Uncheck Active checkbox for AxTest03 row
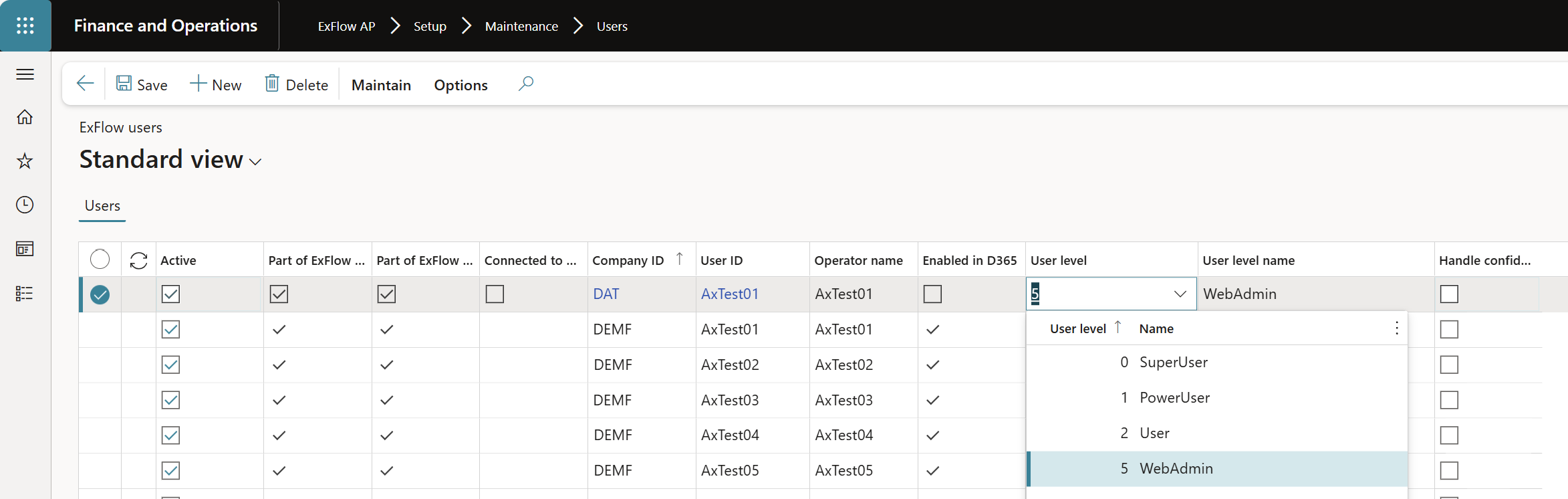 [170, 400]
